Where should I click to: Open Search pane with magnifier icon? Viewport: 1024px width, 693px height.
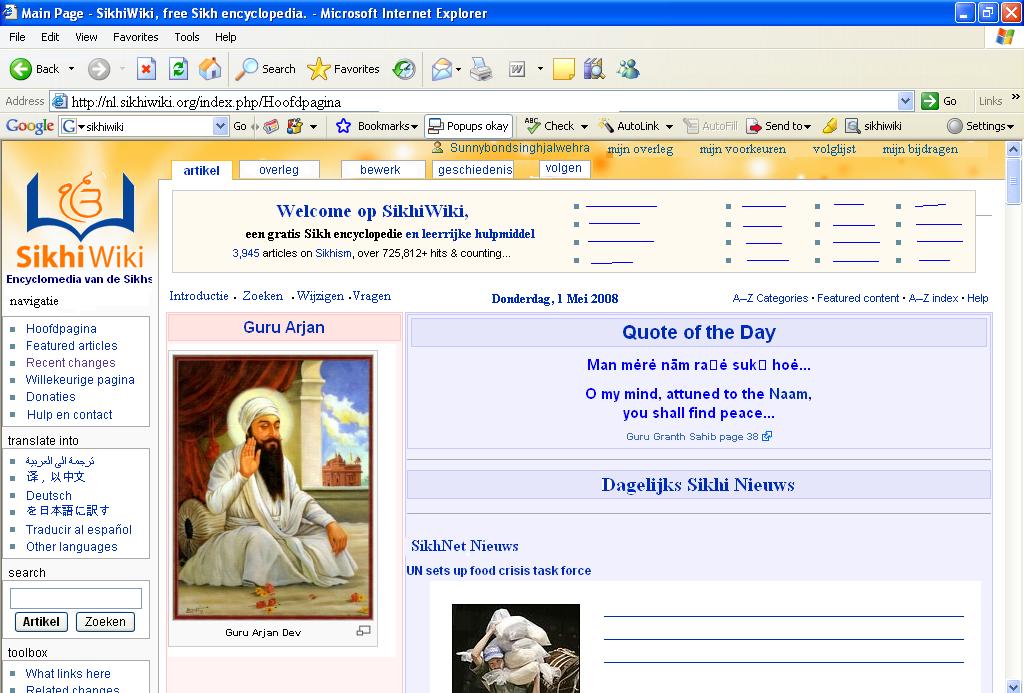(246, 69)
